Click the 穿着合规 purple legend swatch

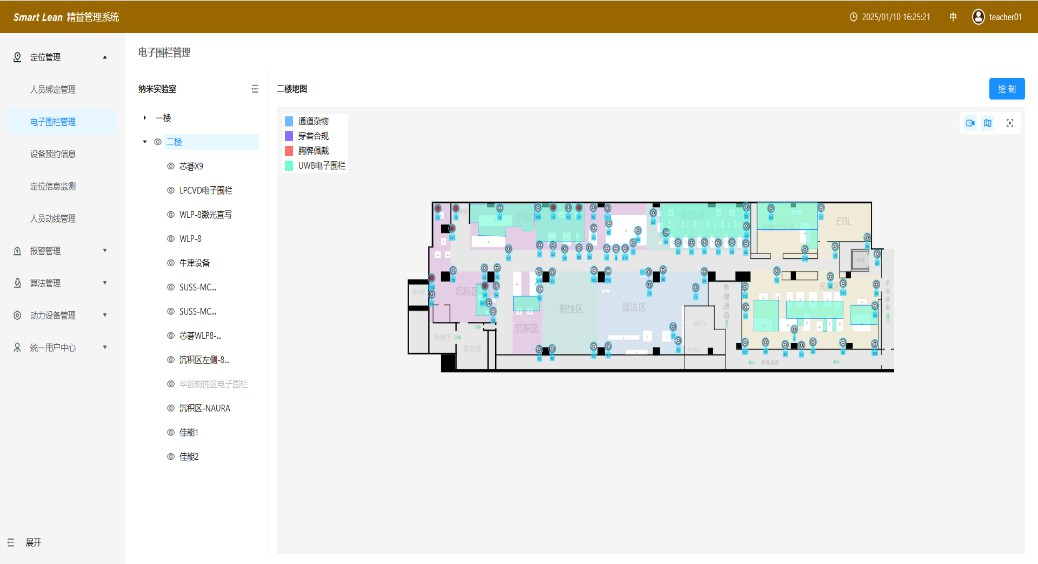tap(289, 136)
